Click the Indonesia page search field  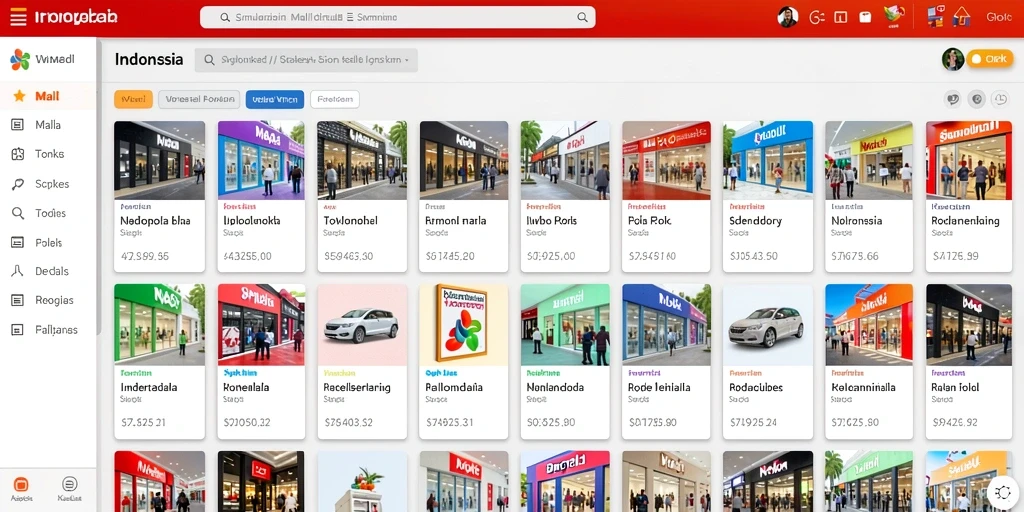tap(306, 60)
